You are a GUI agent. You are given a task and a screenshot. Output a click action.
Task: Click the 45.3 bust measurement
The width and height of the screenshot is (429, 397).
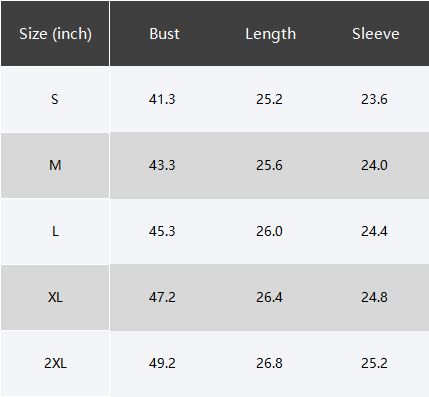[x=162, y=231]
